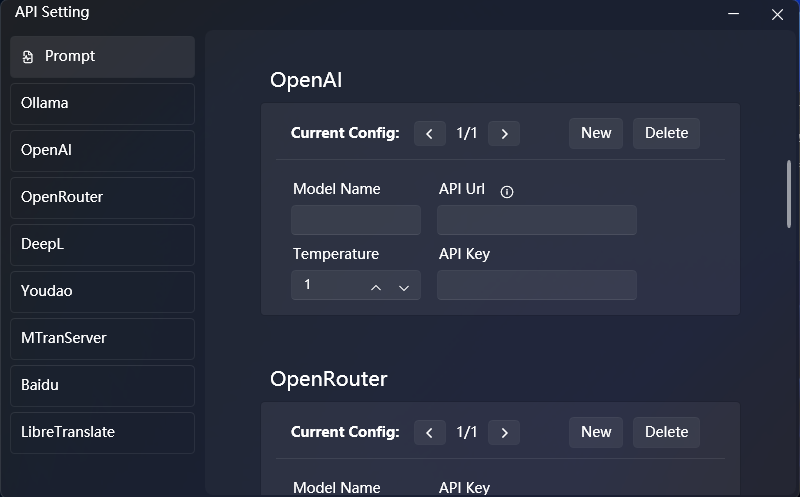Delete the current OpenAI config
Viewport: 800px width, 497px height.
pyautogui.click(x=666, y=133)
